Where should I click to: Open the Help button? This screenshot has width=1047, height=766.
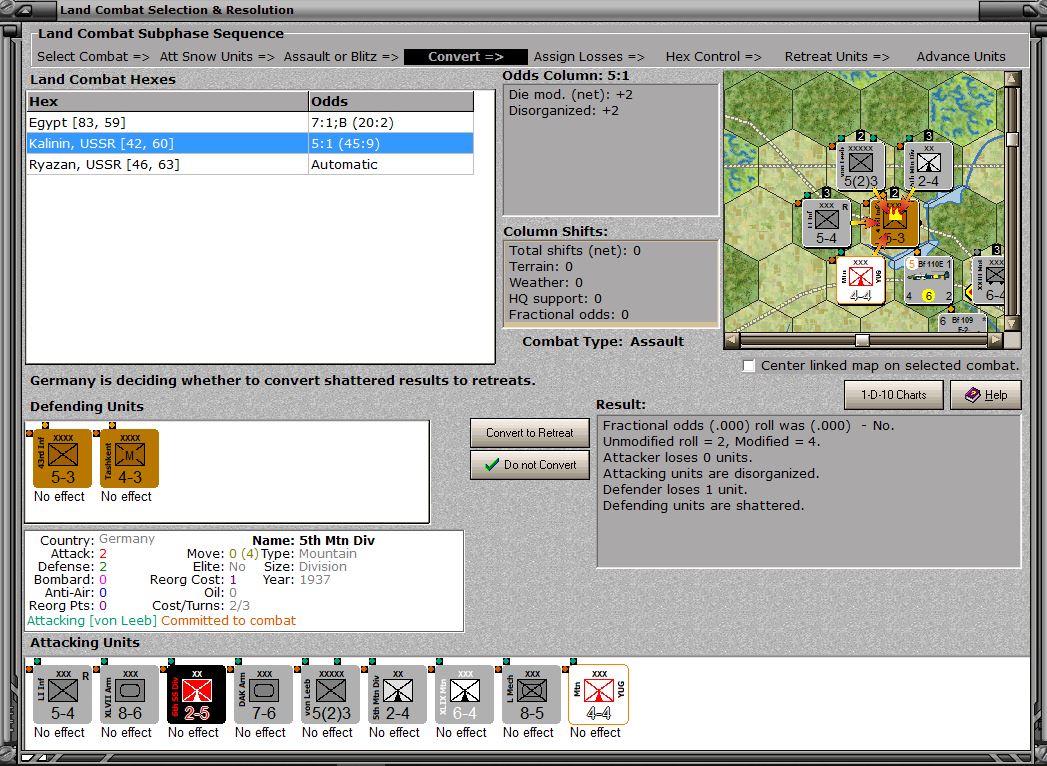point(986,395)
